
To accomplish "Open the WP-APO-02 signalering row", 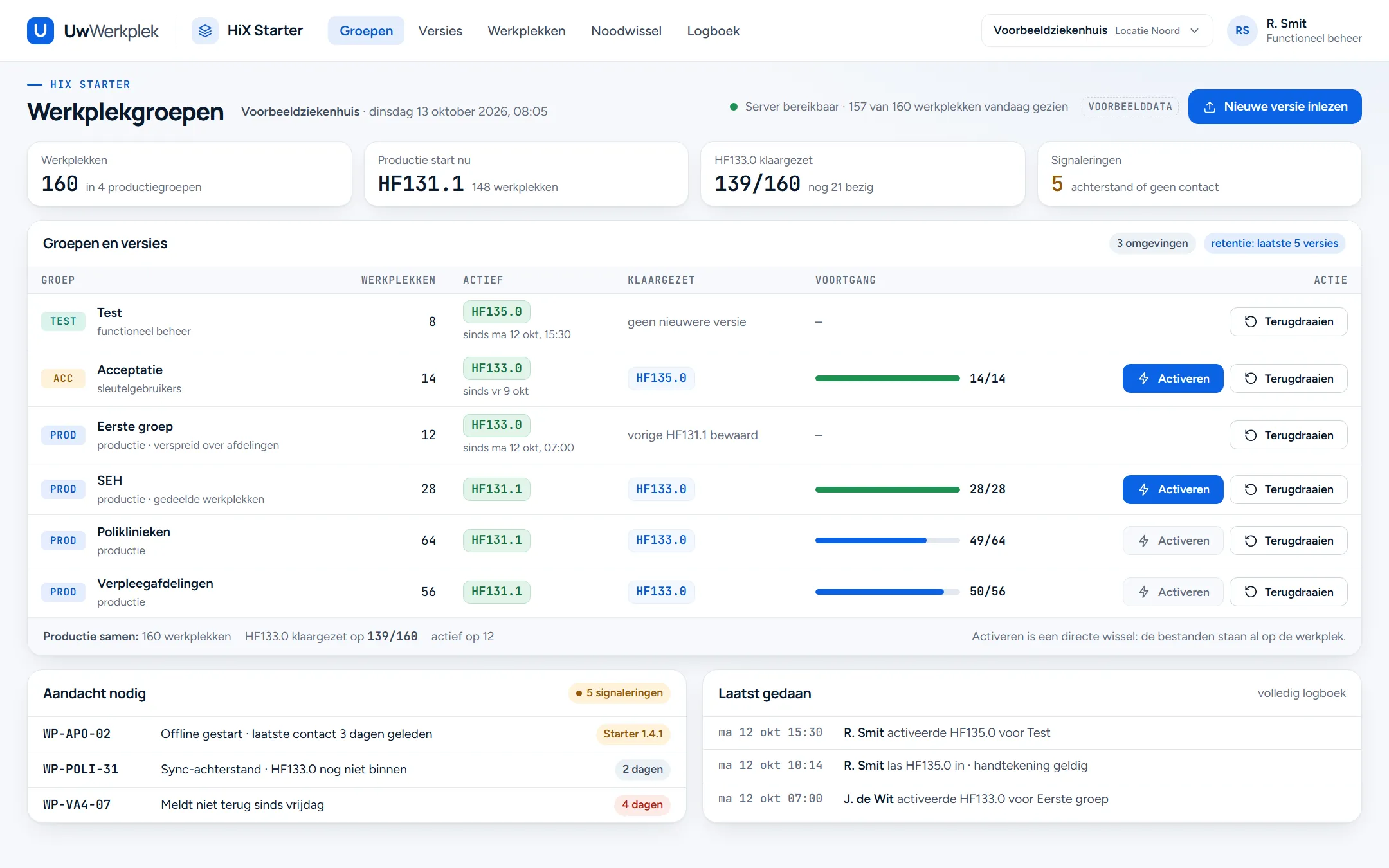I will click(x=357, y=734).
